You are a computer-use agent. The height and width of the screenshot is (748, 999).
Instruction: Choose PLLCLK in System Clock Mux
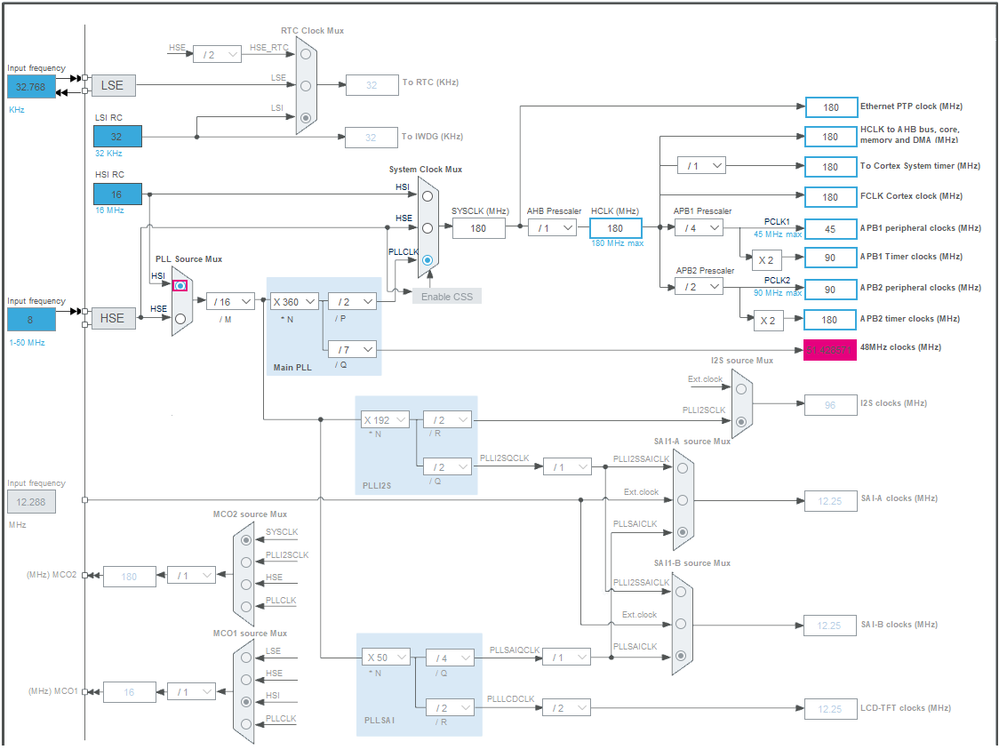pyautogui.click(x=428, y=260)
